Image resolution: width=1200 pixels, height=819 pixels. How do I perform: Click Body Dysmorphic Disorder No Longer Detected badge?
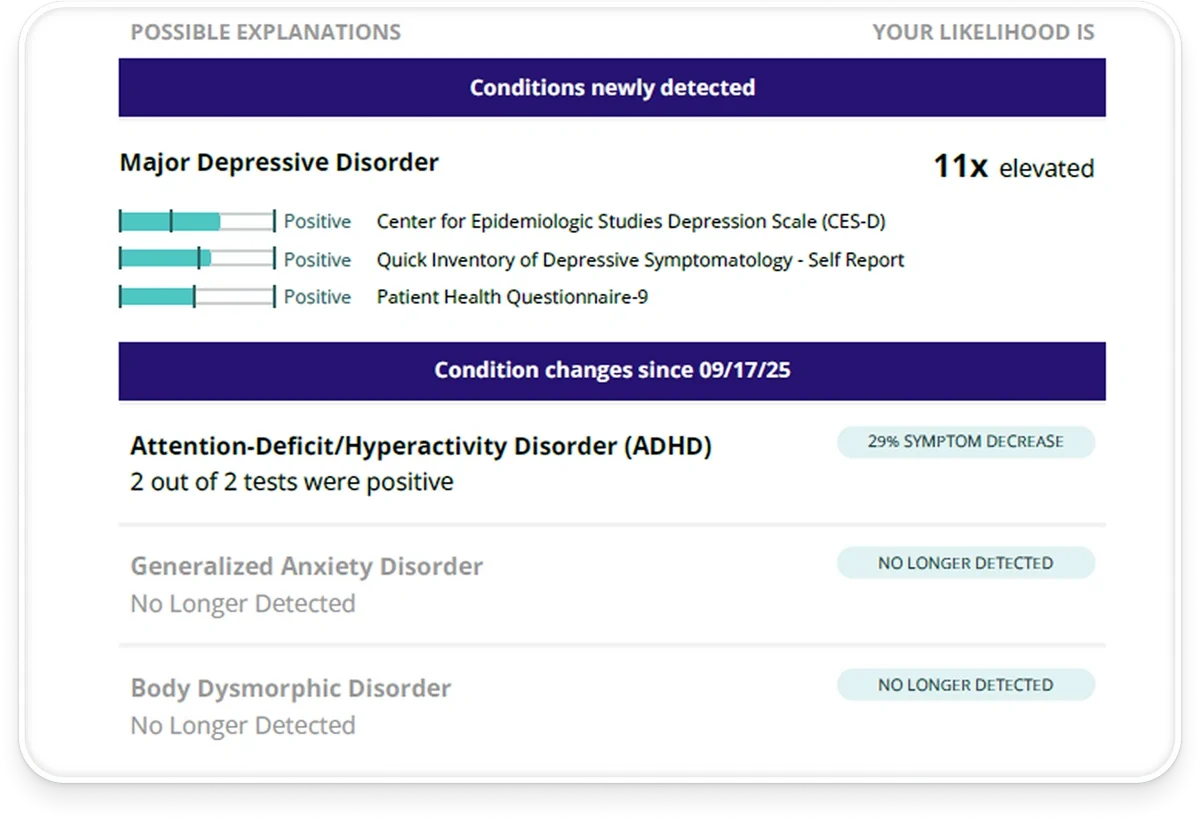(x=966, y=685)
